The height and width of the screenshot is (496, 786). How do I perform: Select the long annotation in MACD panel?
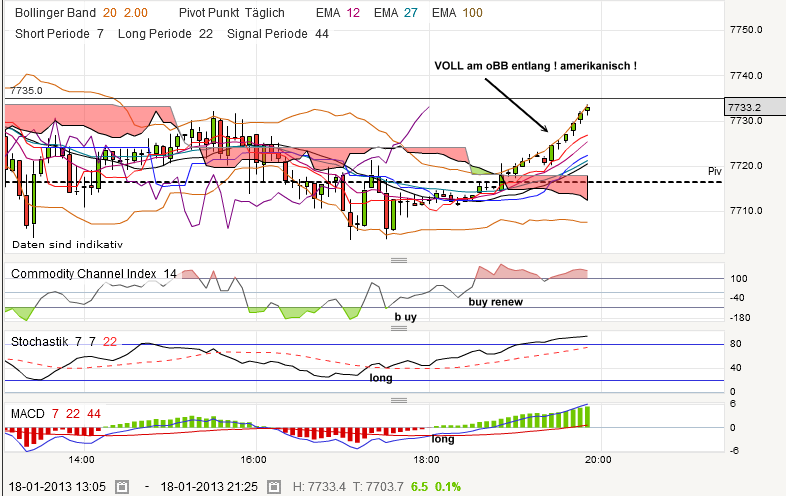(443, 439)
